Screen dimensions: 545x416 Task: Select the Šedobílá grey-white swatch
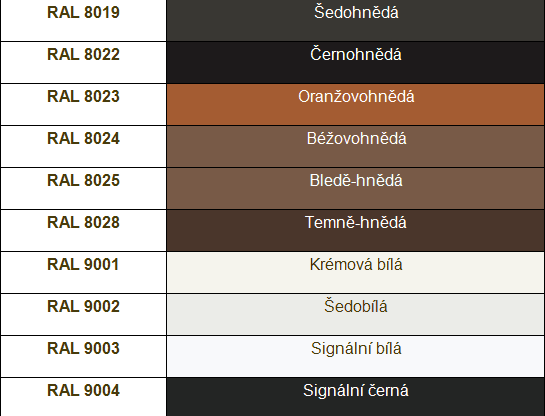(355, 315)
